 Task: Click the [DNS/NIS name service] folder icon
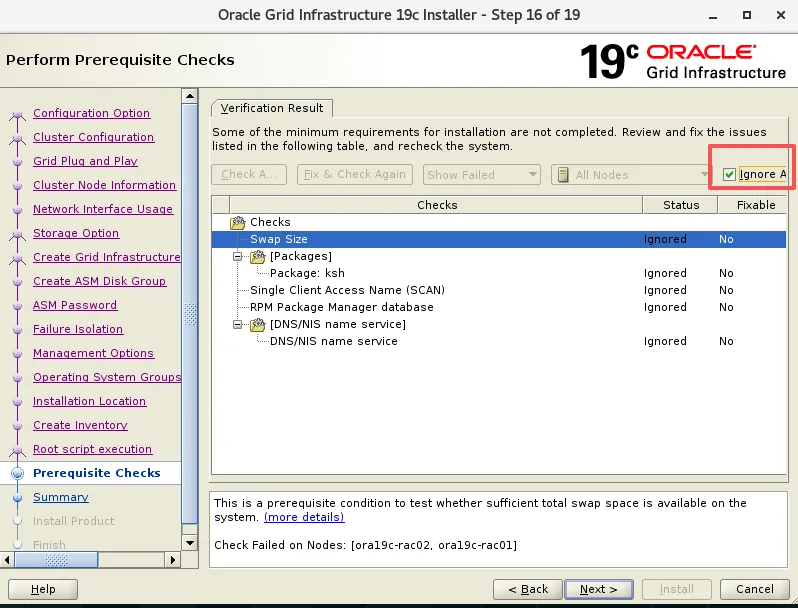point(258,325)
